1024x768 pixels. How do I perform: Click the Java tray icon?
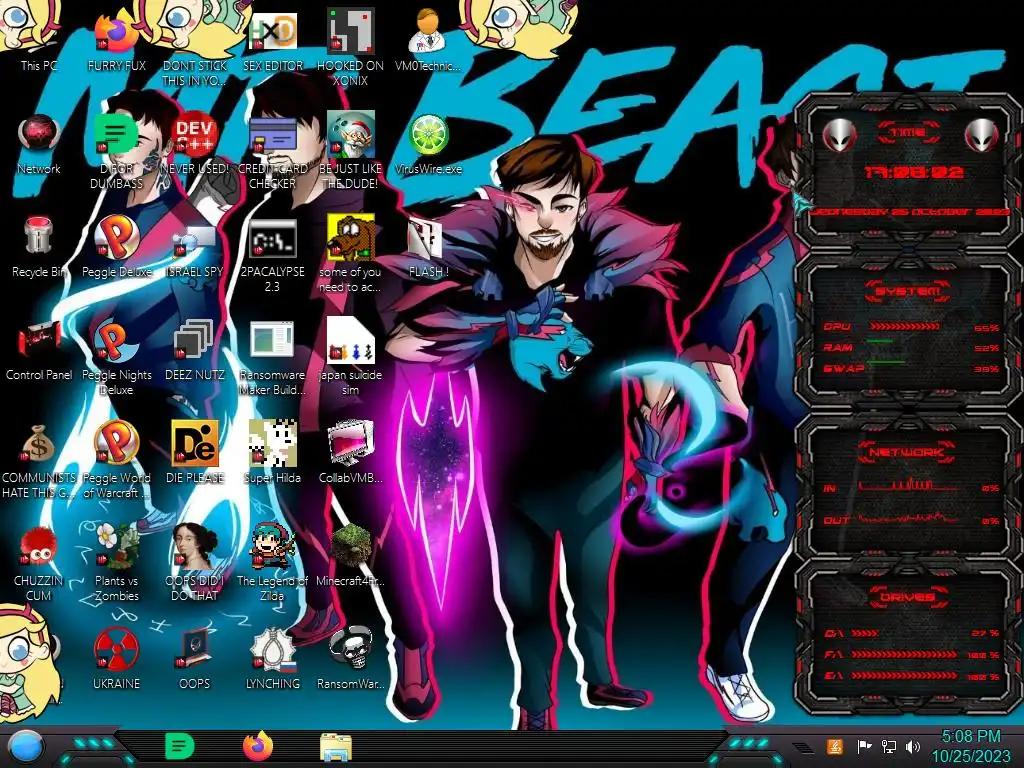click(x=834, y=746)
